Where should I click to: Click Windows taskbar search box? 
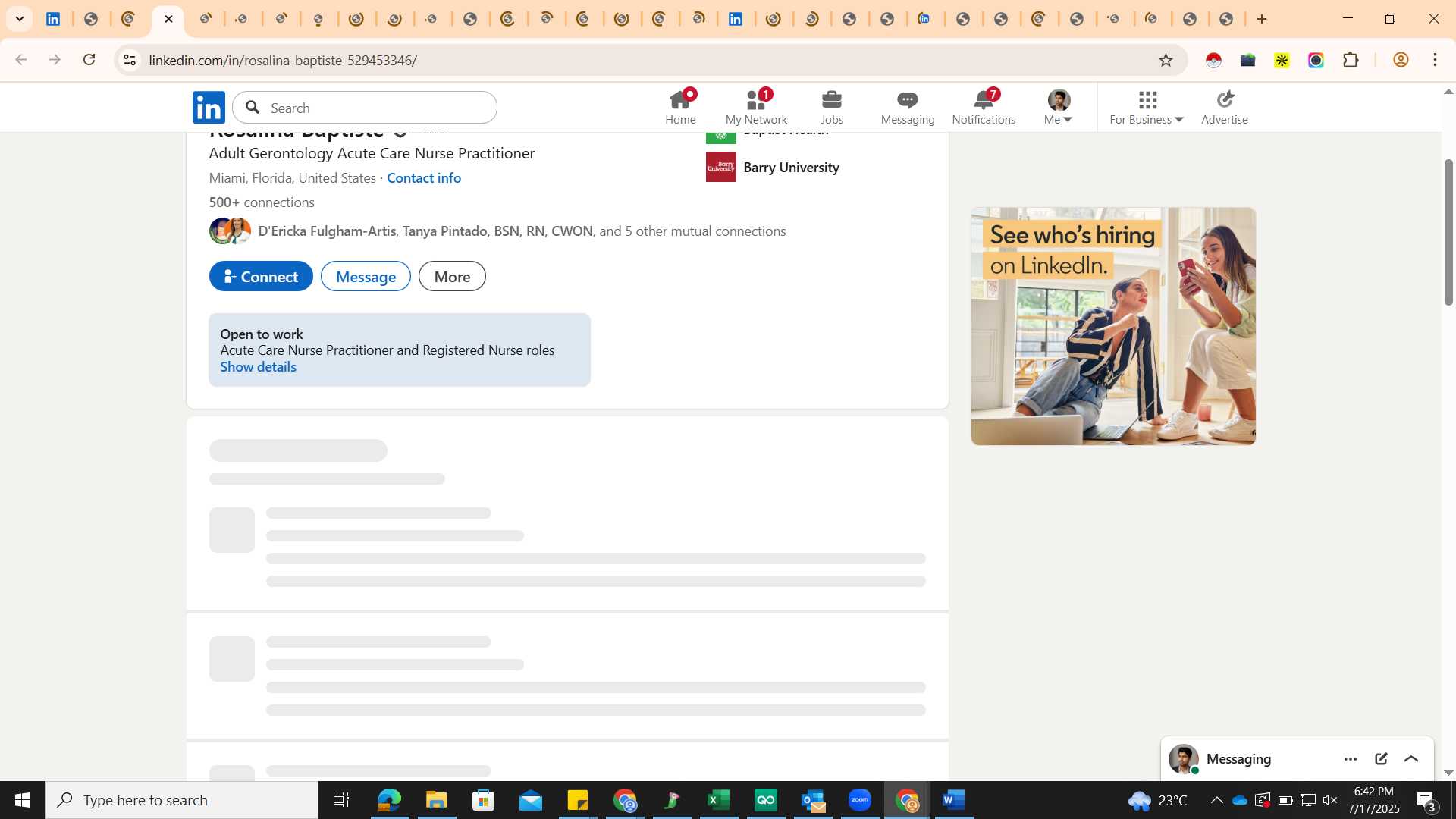pos(182,800)
